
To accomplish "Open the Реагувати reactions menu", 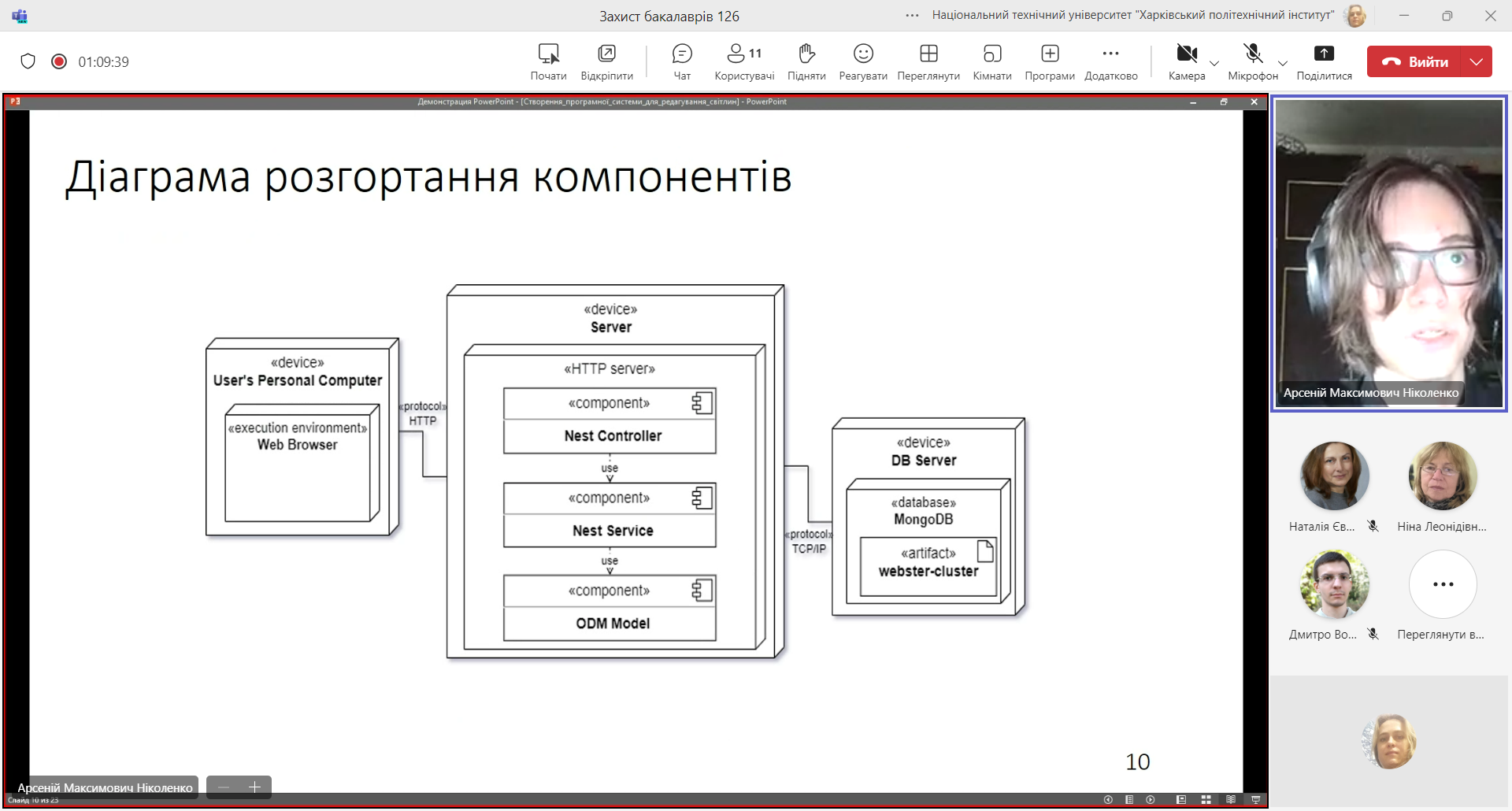I will pos(863,61).
